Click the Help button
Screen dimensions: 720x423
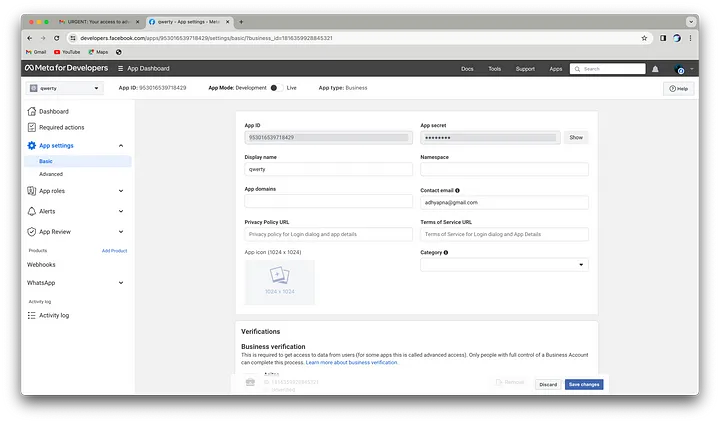coord(678,89)
